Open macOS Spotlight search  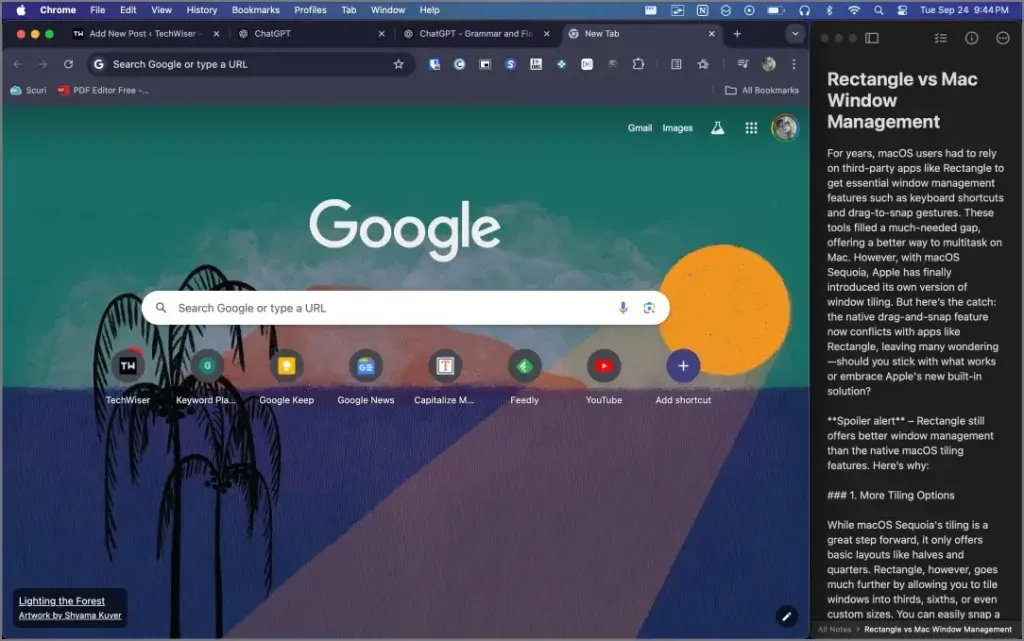(878, 10)
